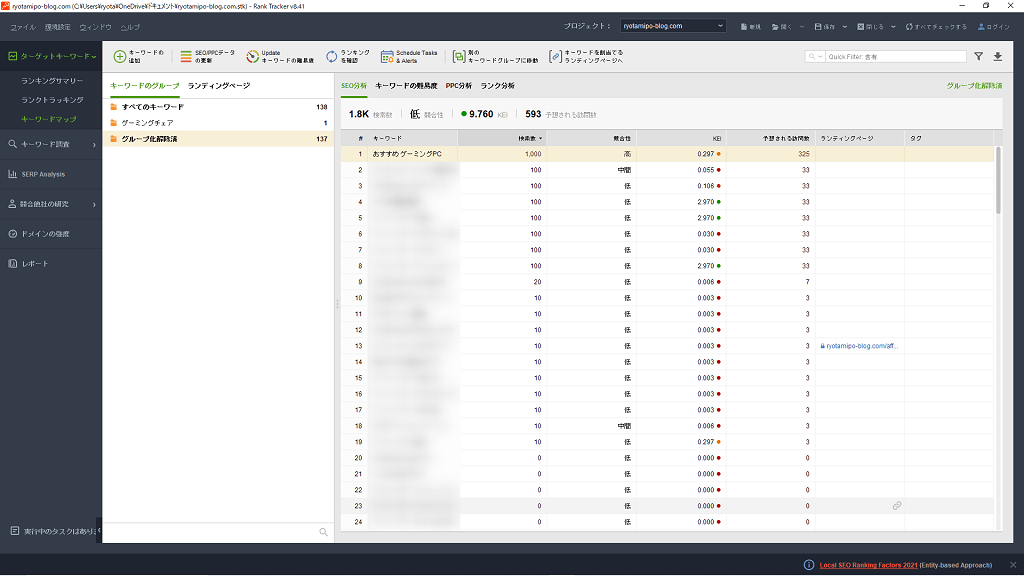
Task: Click the export download icon
Action: (x=997, y=57)
